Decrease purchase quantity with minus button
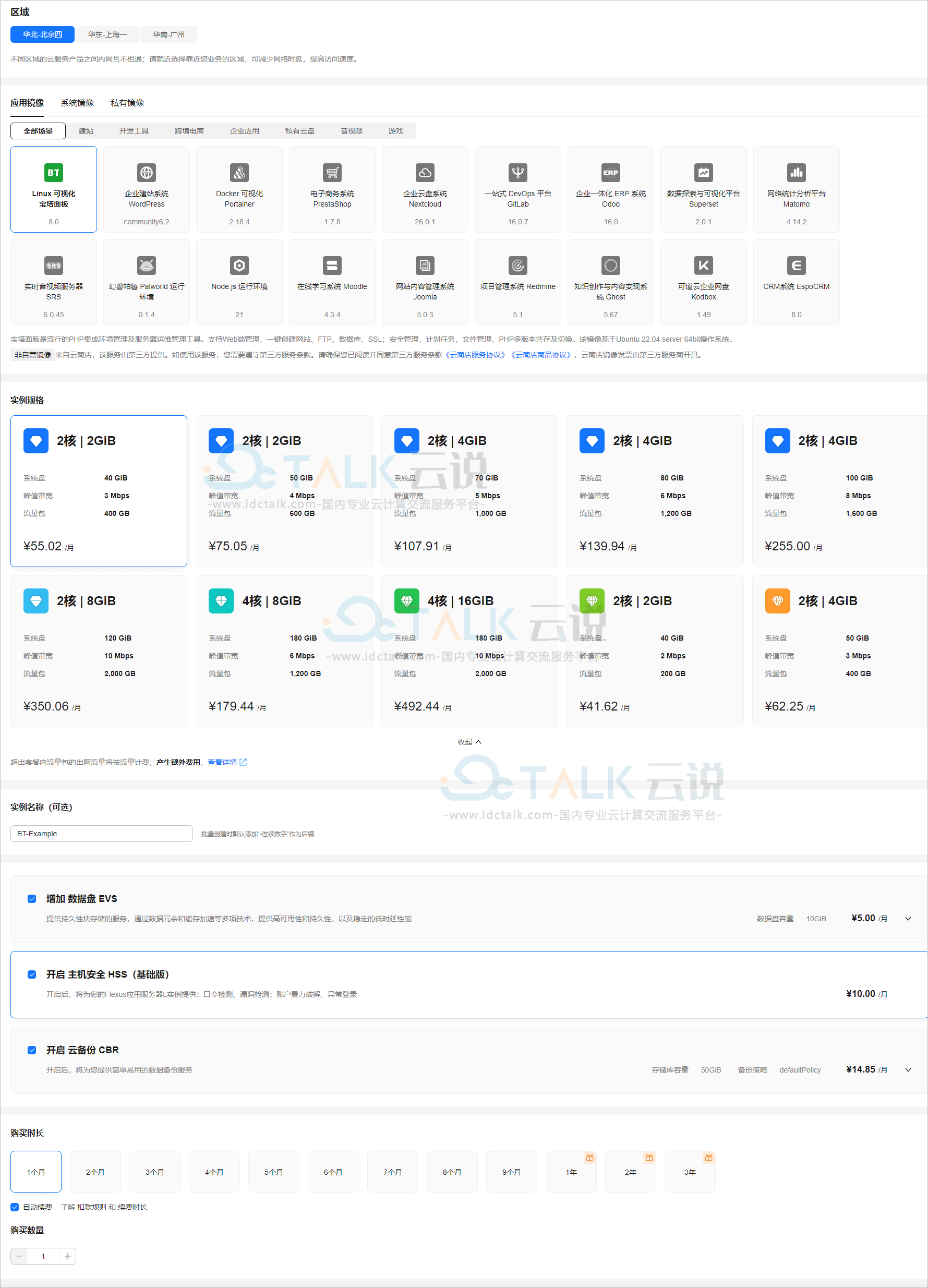Screen dimensions: 928x1288 (19, 1256)
